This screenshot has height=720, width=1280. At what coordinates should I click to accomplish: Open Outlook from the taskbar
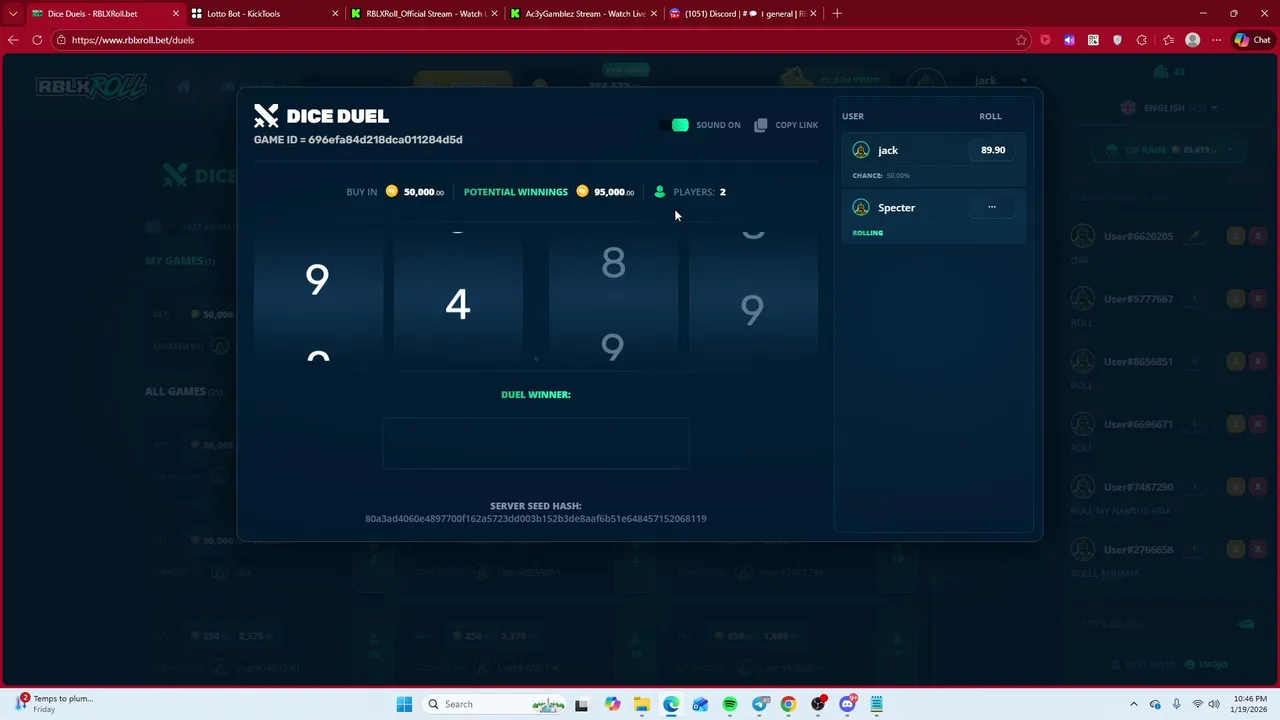700,704
